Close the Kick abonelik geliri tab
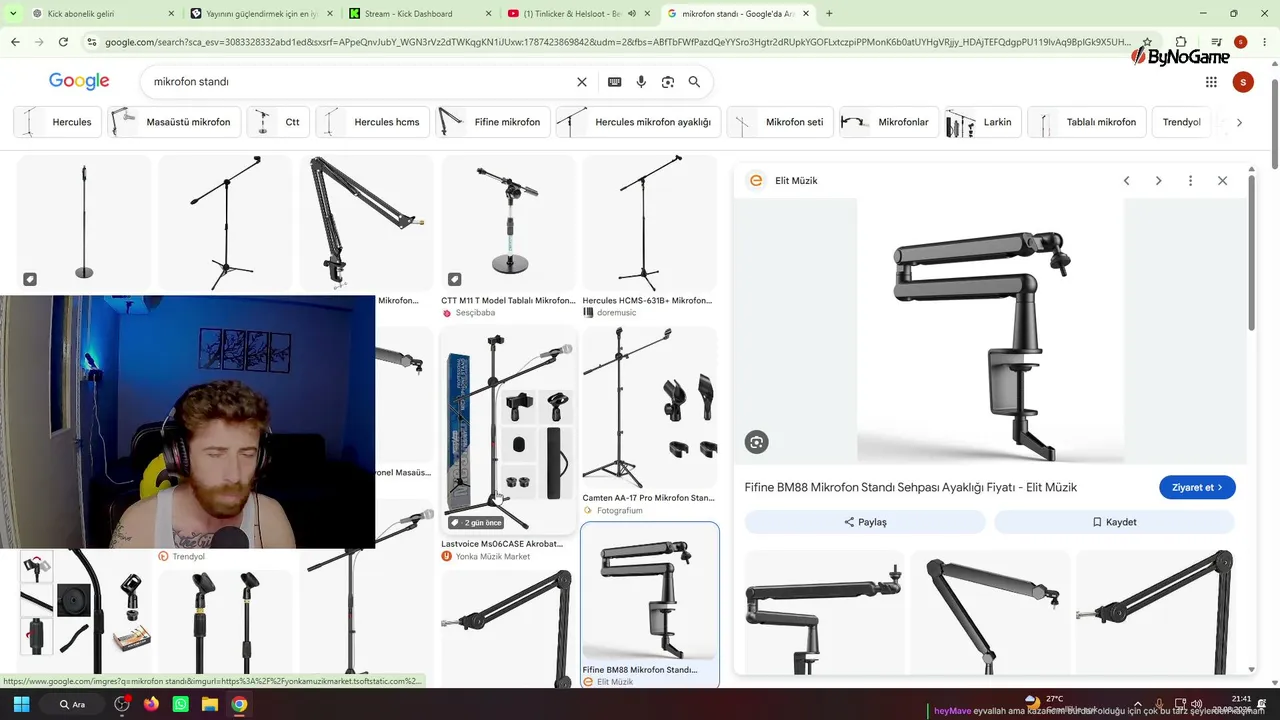This screenshot has height=720, width=1280. coord(171,14)
